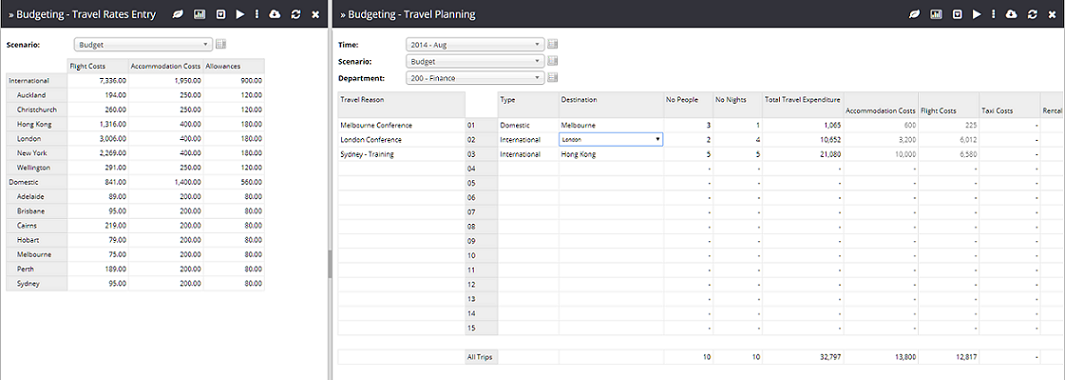Viewport: 1065px width, 380px height.
Task: Open Department dropdown showing 200 - Finance
Action: point(475,78)
